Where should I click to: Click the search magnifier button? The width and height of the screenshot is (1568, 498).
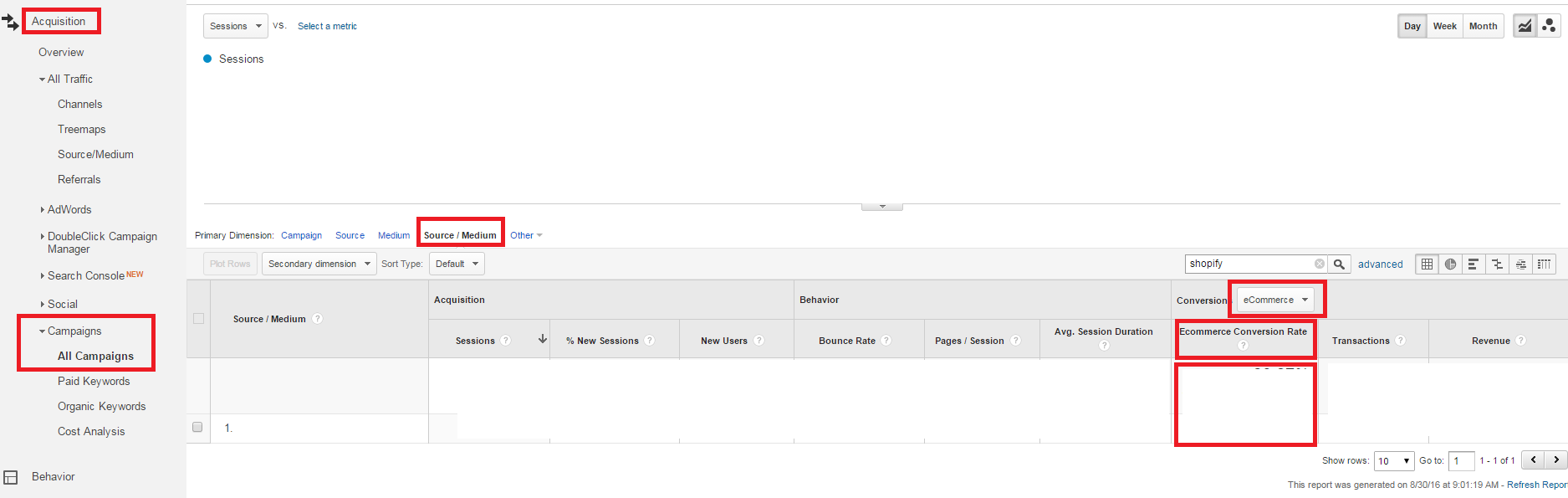pyautogui.click(x=1339, y=264)
